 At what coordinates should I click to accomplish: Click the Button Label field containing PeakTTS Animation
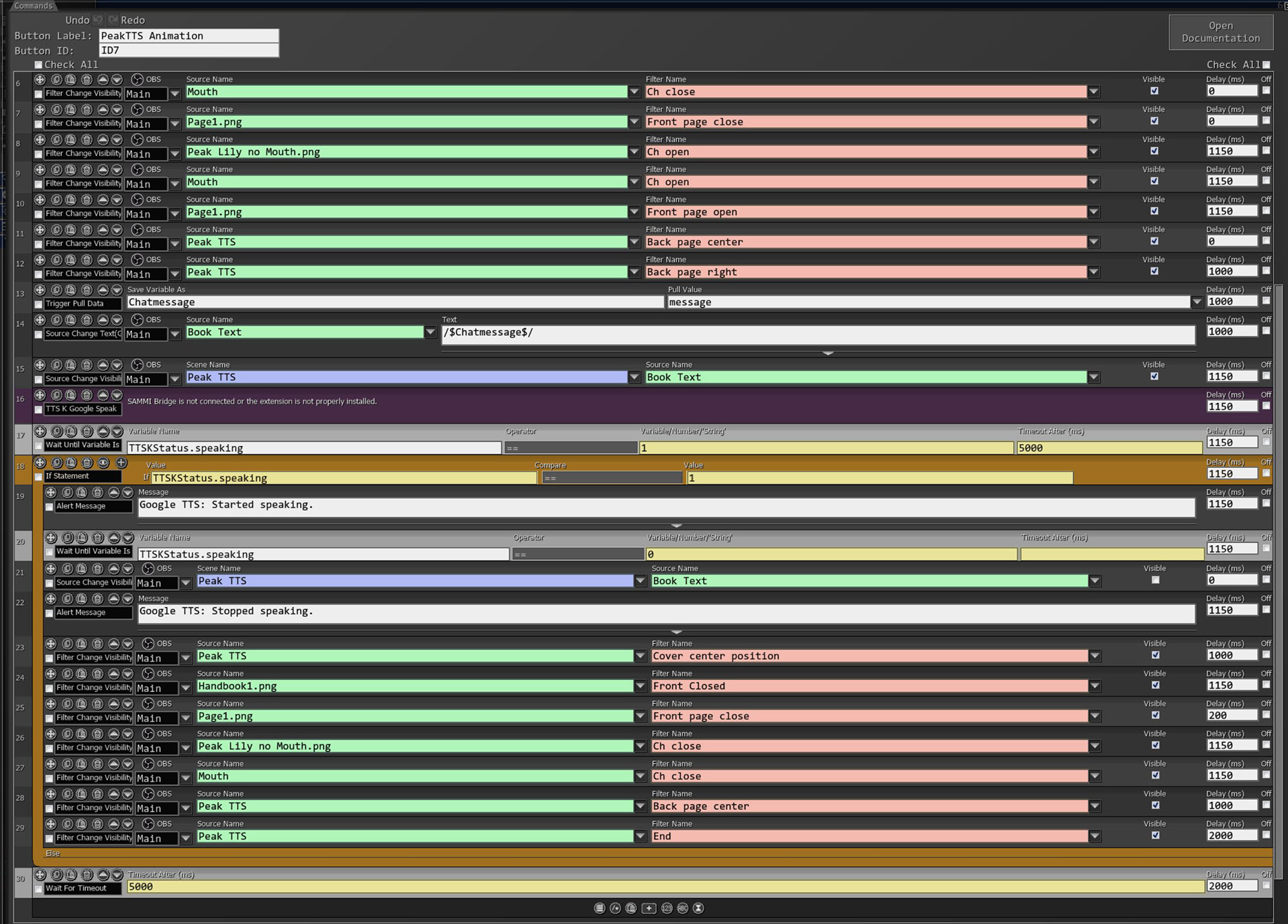189,36
